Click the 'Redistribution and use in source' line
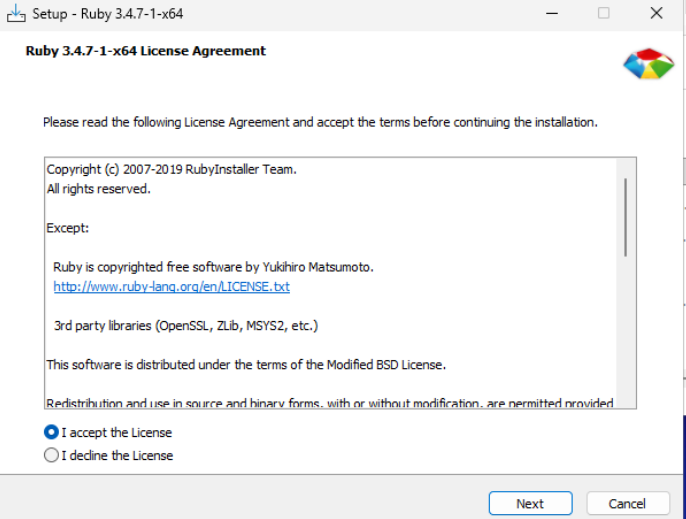Viewport: 686px width, 519px height. coord(329,403)
